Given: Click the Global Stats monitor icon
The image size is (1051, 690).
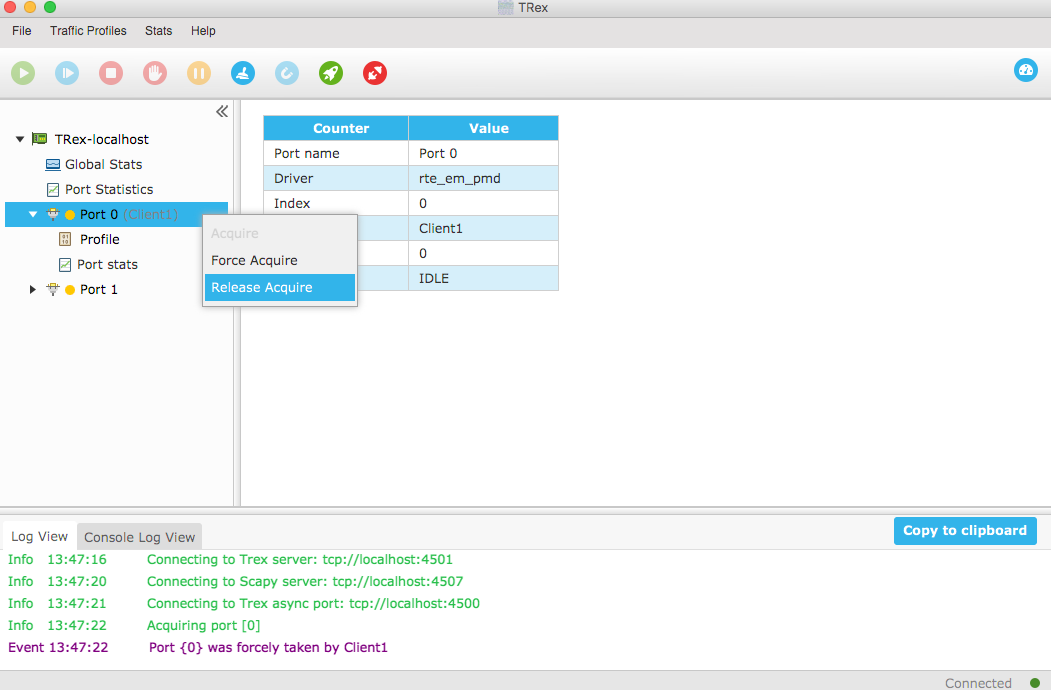Looking at the screenshot, I should click(x=53, y=164).
